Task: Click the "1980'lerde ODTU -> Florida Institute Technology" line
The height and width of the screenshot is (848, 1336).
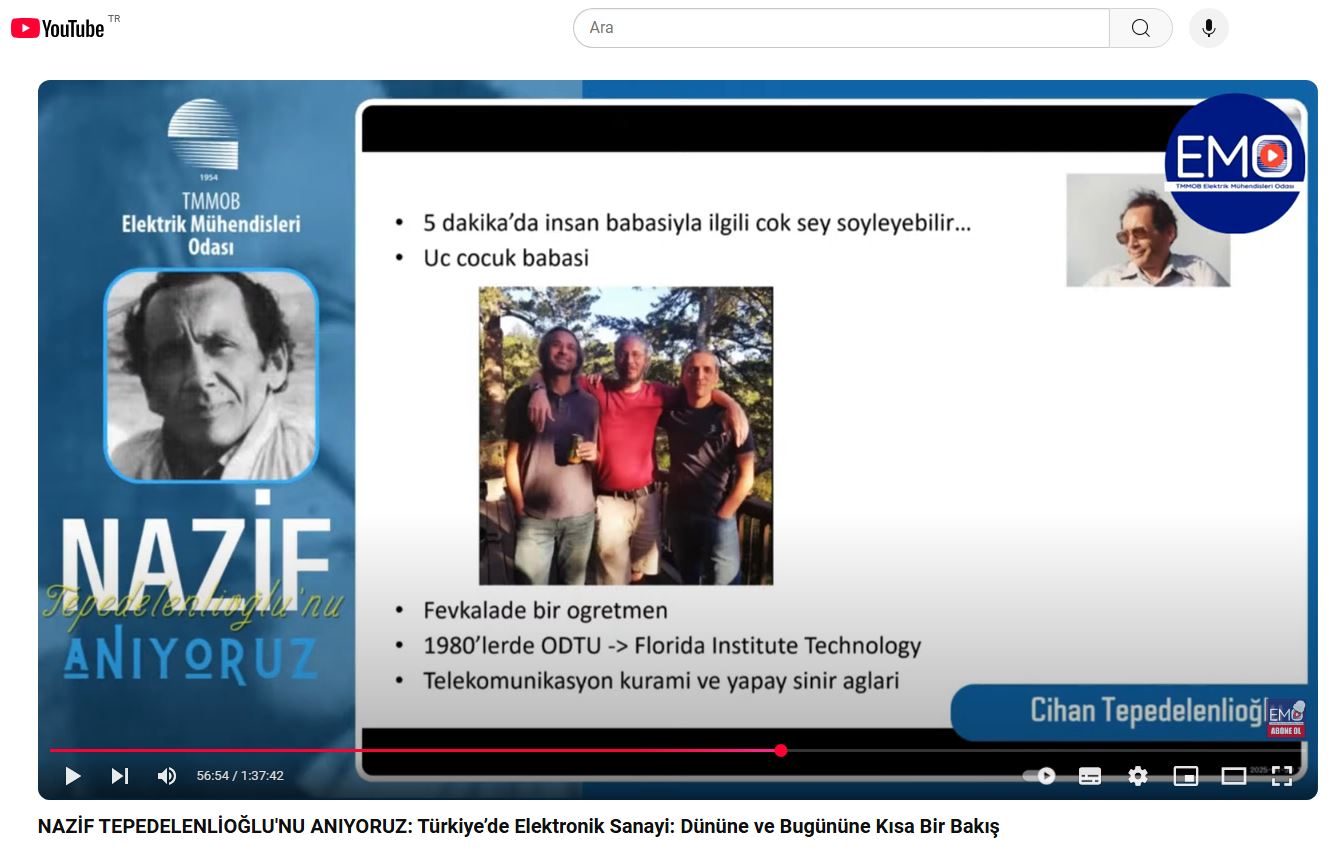Action: click(x=672, y=646)
